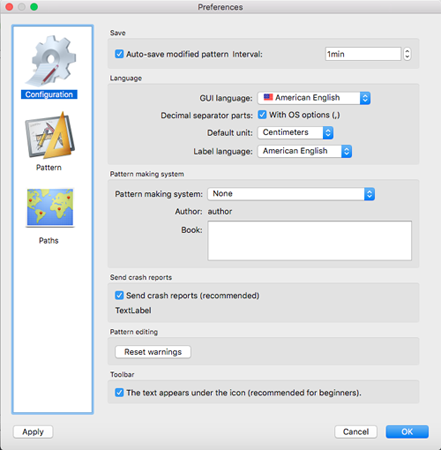
Task: Click the Pattern editing section heading
Action: pyautogui.click(x=134, y=332)
